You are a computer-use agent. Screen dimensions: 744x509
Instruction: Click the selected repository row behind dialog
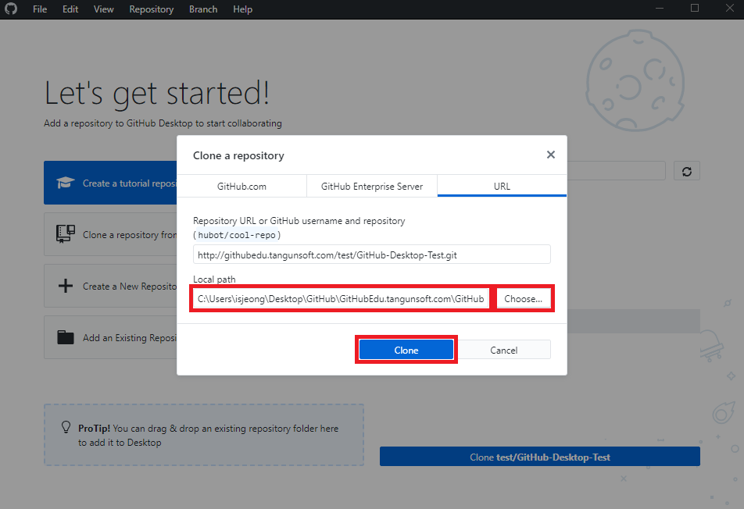click(633, 321)
